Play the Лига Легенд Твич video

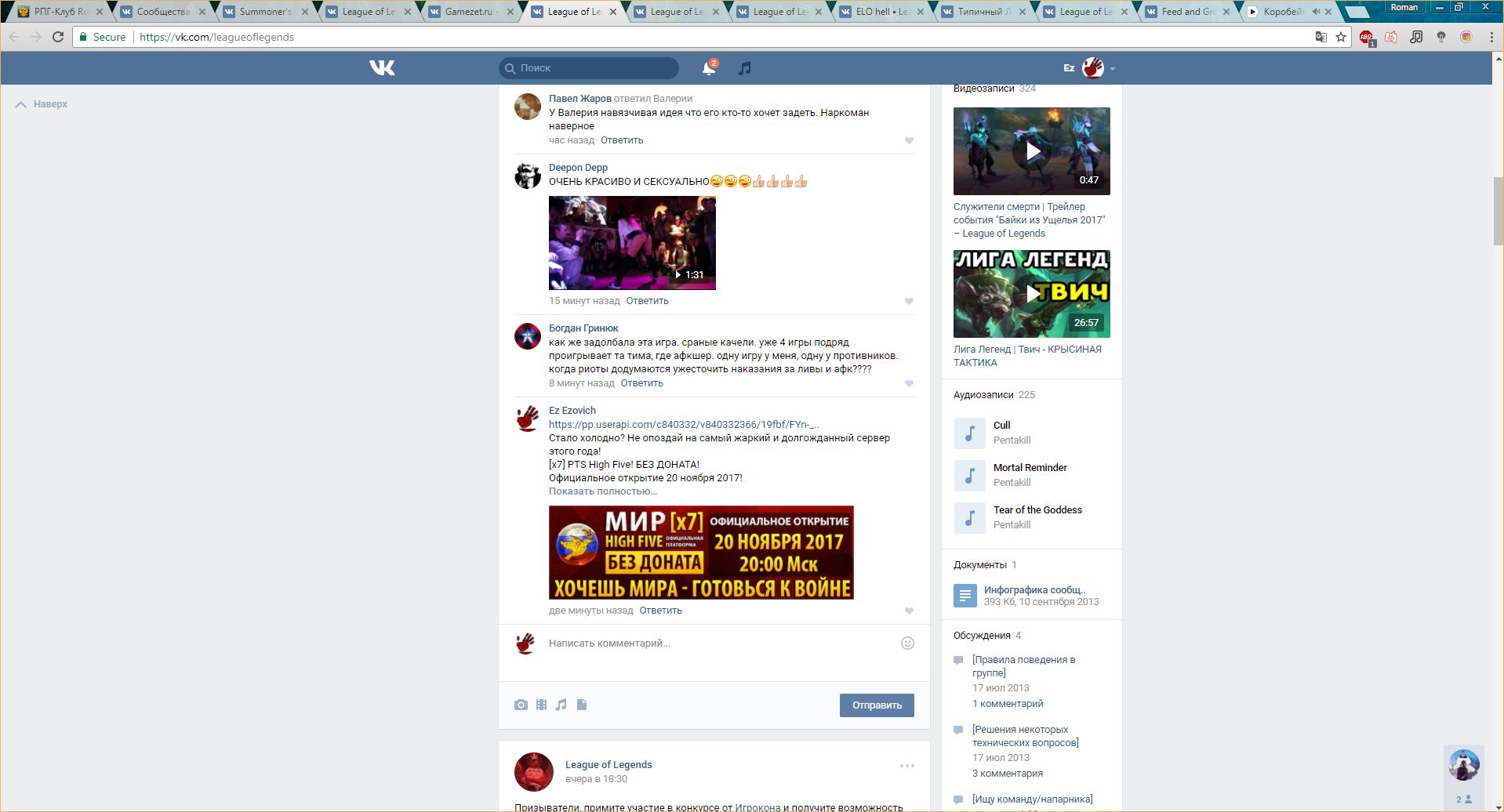pyautogui.click(x=1031, y=294)
